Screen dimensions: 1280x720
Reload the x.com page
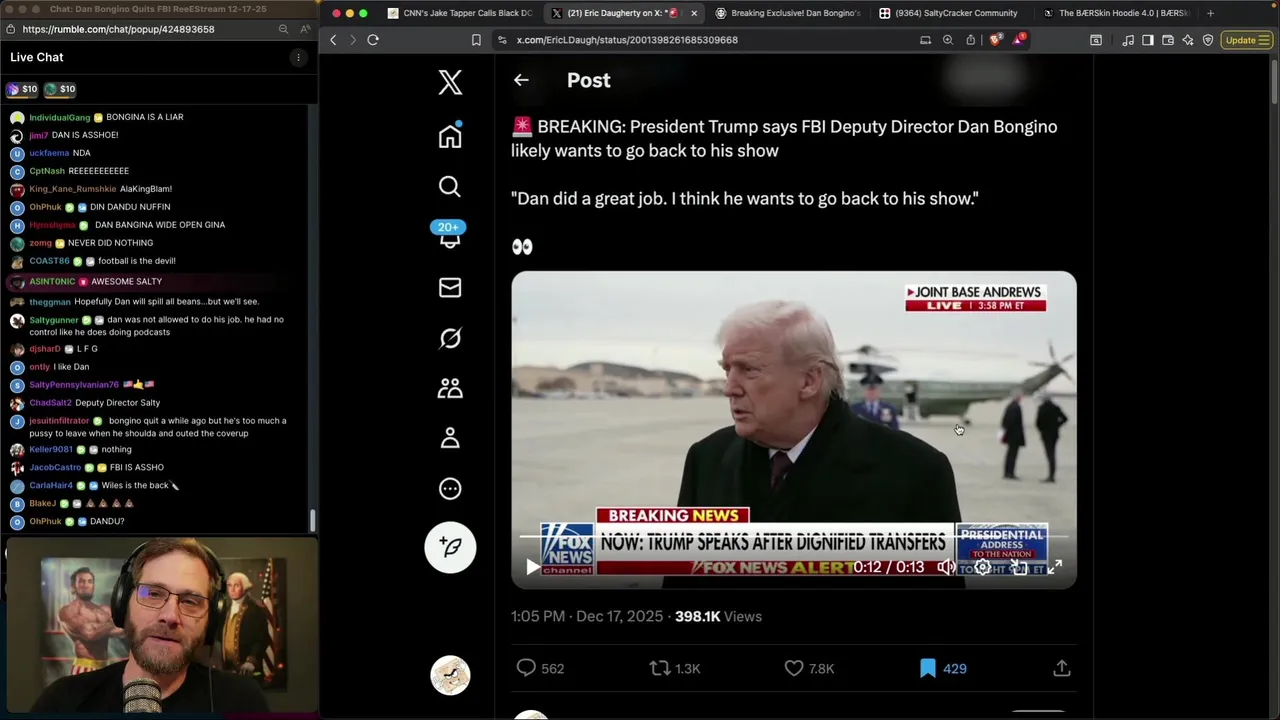(x=373, y=40)
